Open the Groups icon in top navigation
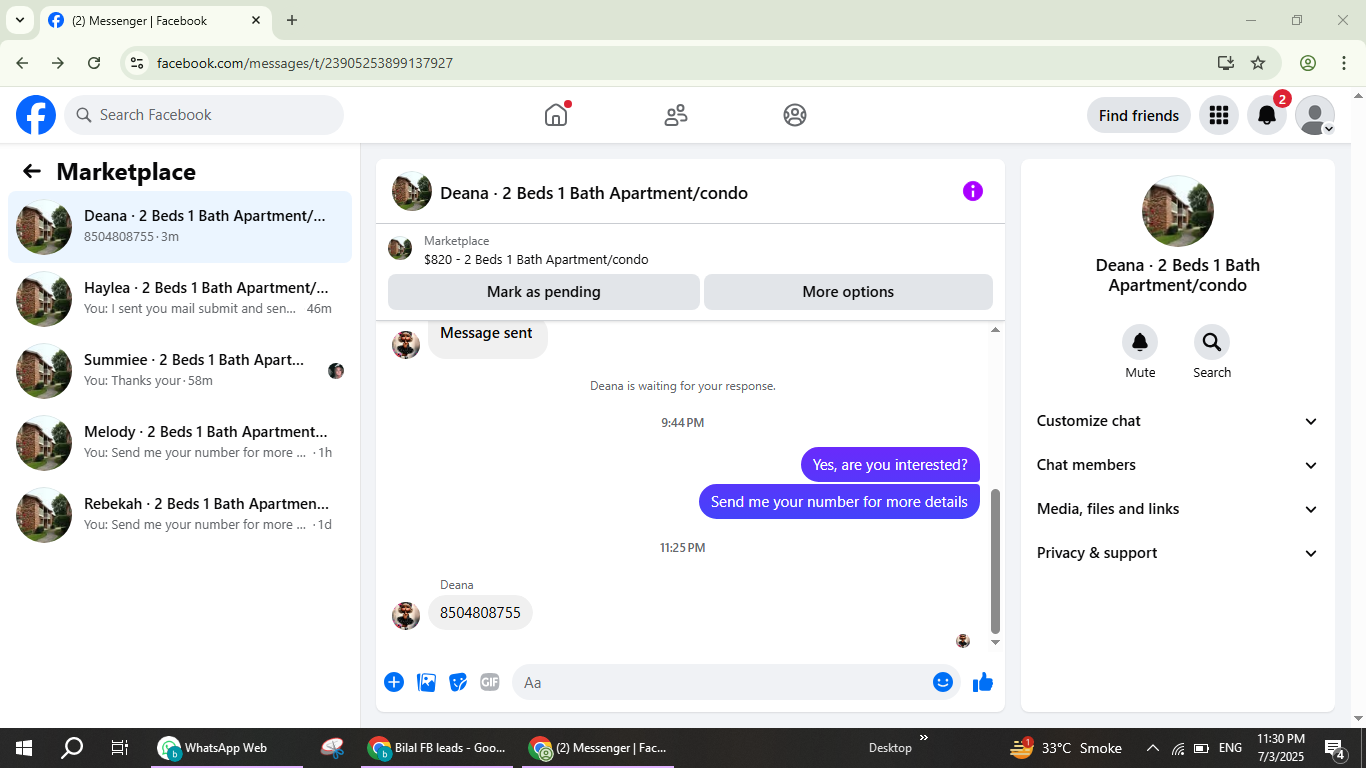Image resolution: width=1366 pixels, height=768 pixels. coord(795,115)
